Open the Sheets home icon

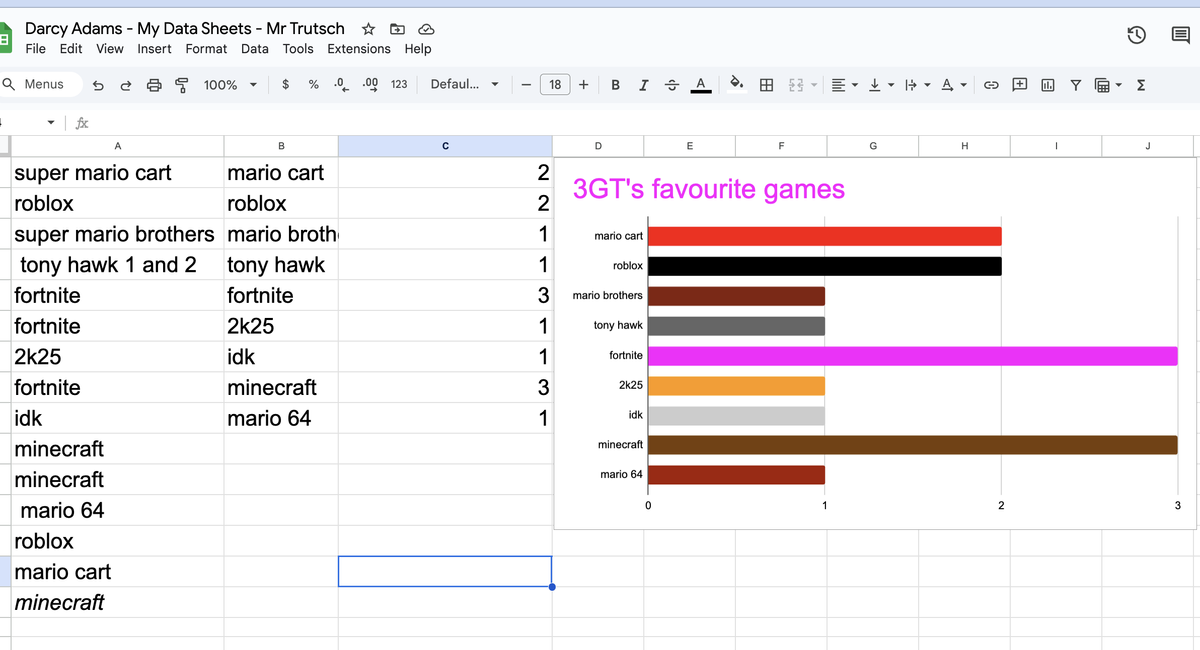4,38
